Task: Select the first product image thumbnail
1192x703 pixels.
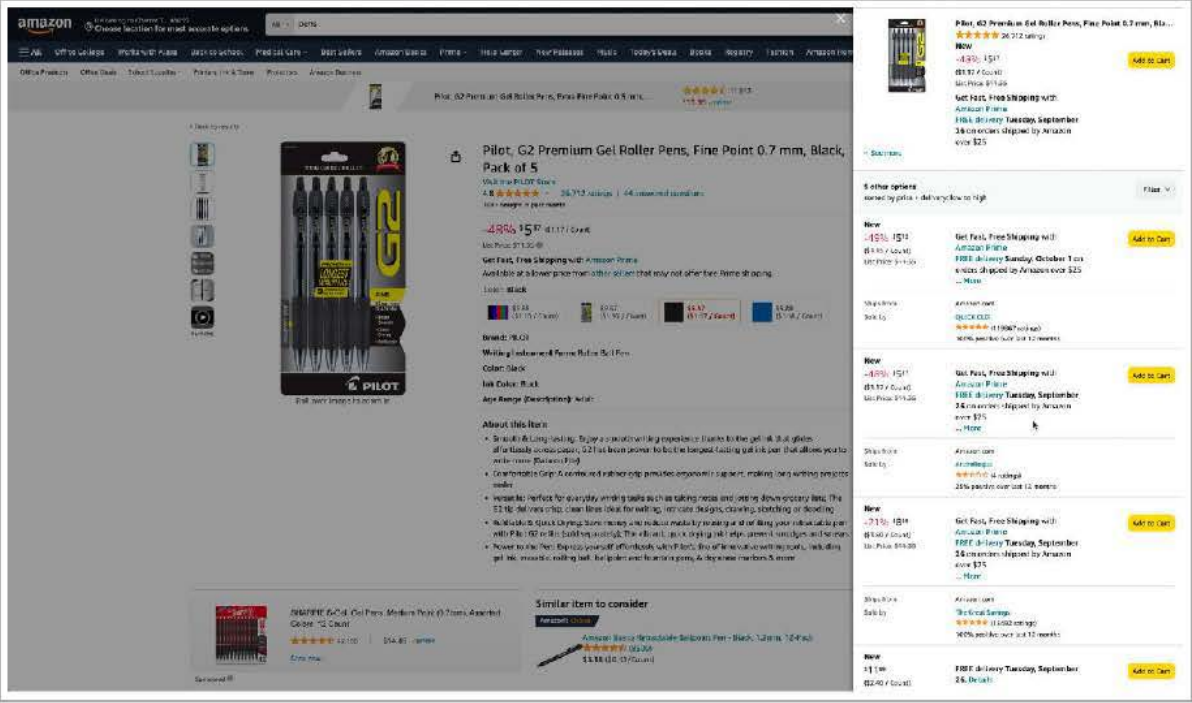Action: (202, 154)
